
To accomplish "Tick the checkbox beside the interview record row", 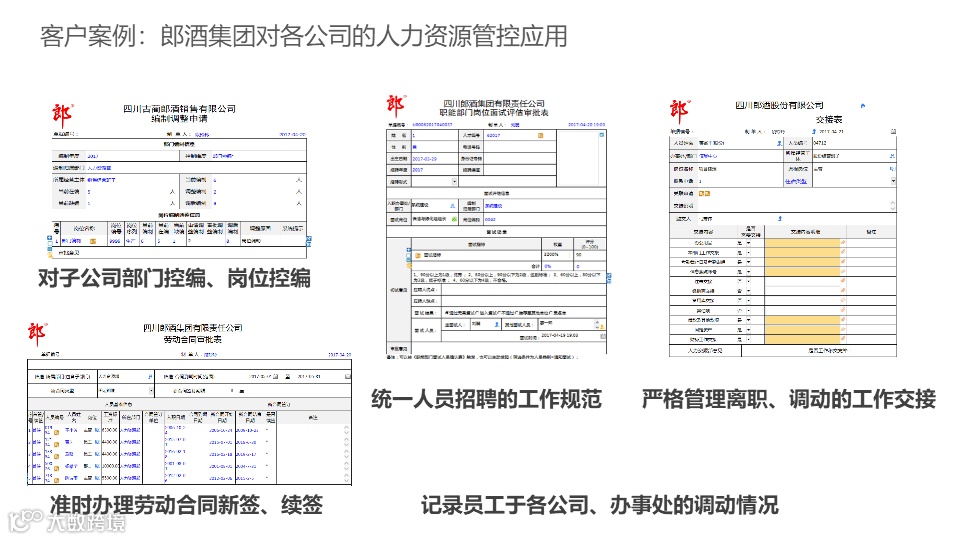I will coord(409,255).
